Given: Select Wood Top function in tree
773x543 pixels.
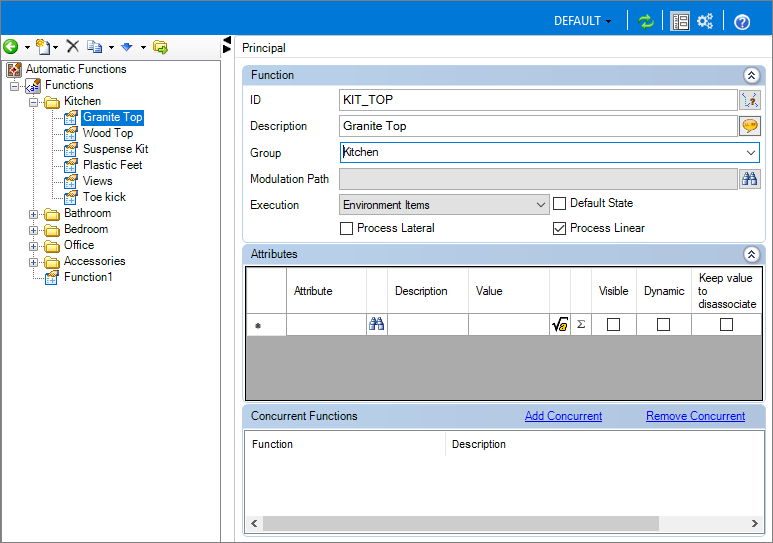Looking at the screenshot, I should (x=108, y=133).
